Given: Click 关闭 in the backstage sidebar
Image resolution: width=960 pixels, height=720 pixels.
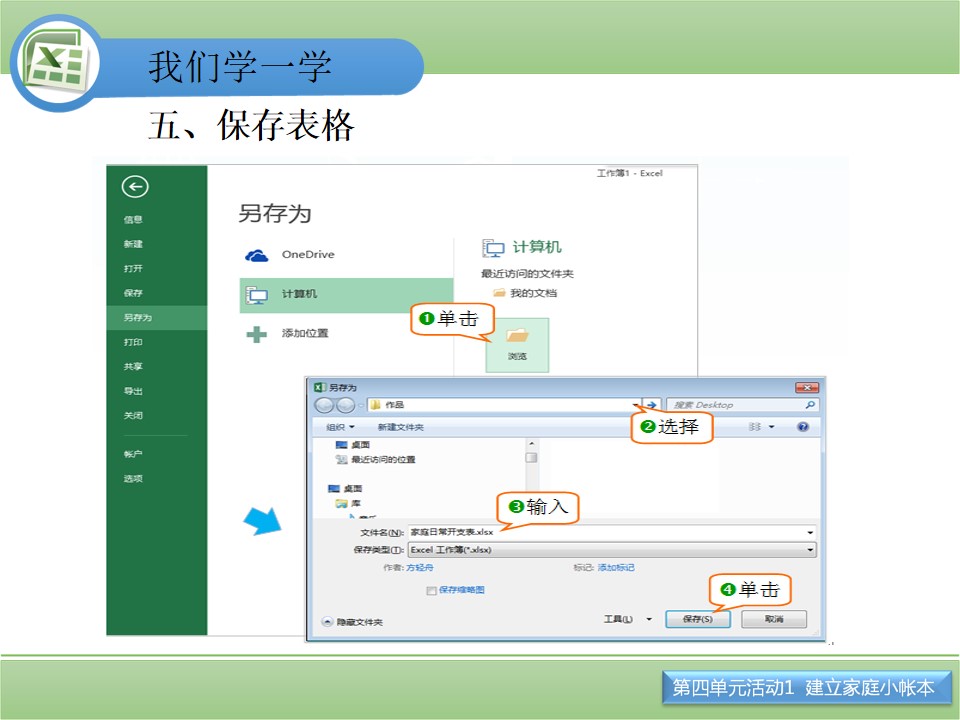Looking at the screenshot, I should coord(133,415).
